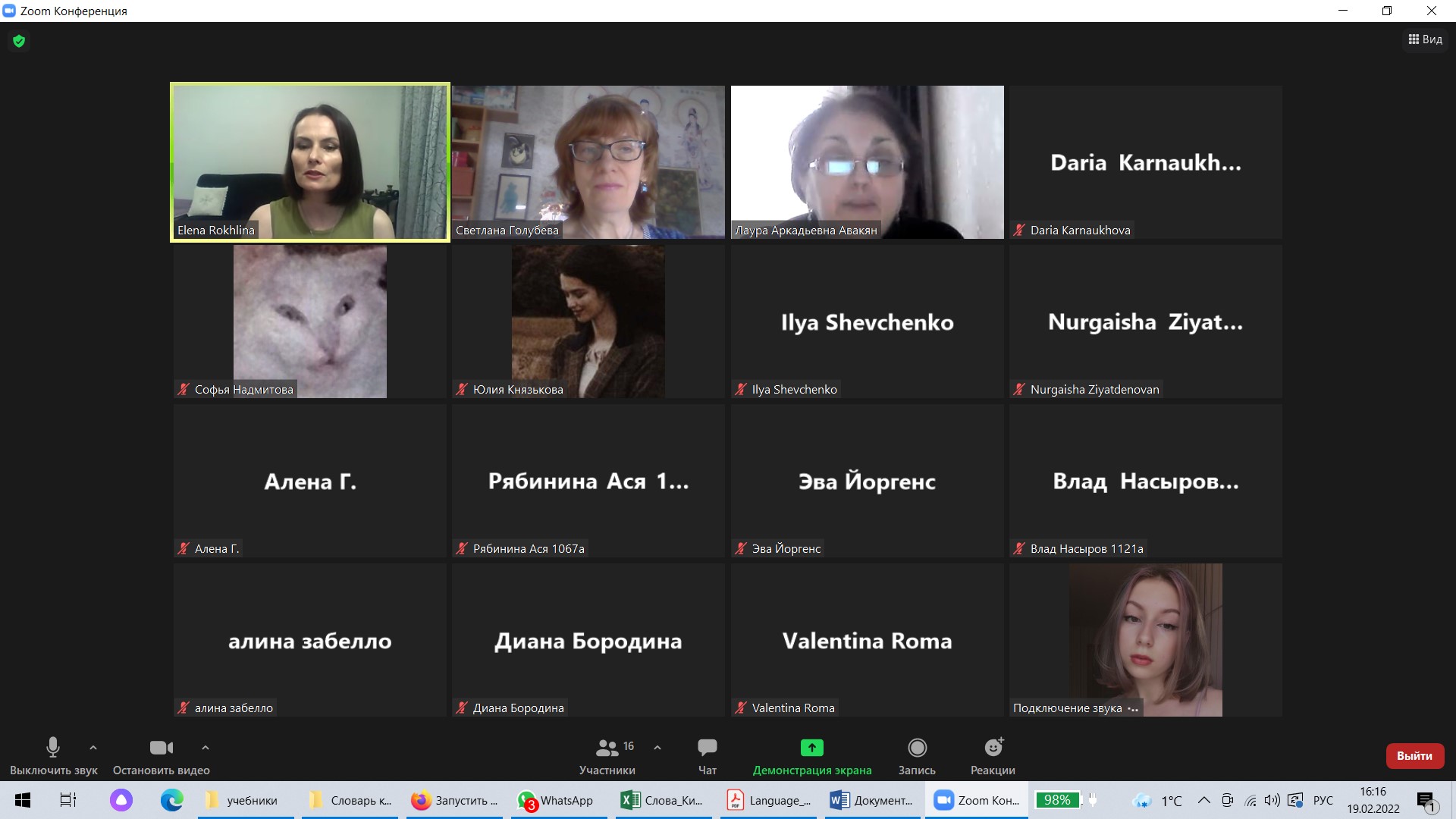The width and height of the screenshot is (1456, 819).
Task: Click the green encryption shield icon
Action: pyautogui.click(x=19, y=41)
